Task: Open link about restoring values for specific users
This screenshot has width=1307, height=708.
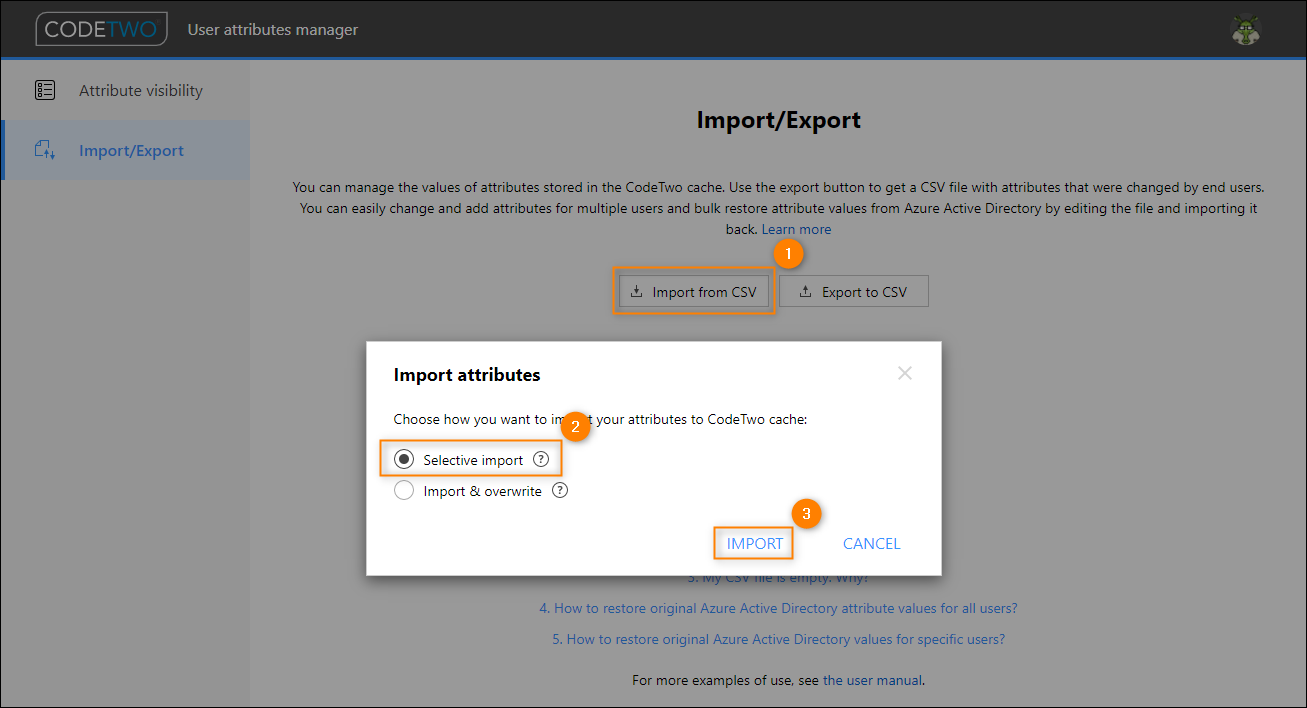Action: 778,639
